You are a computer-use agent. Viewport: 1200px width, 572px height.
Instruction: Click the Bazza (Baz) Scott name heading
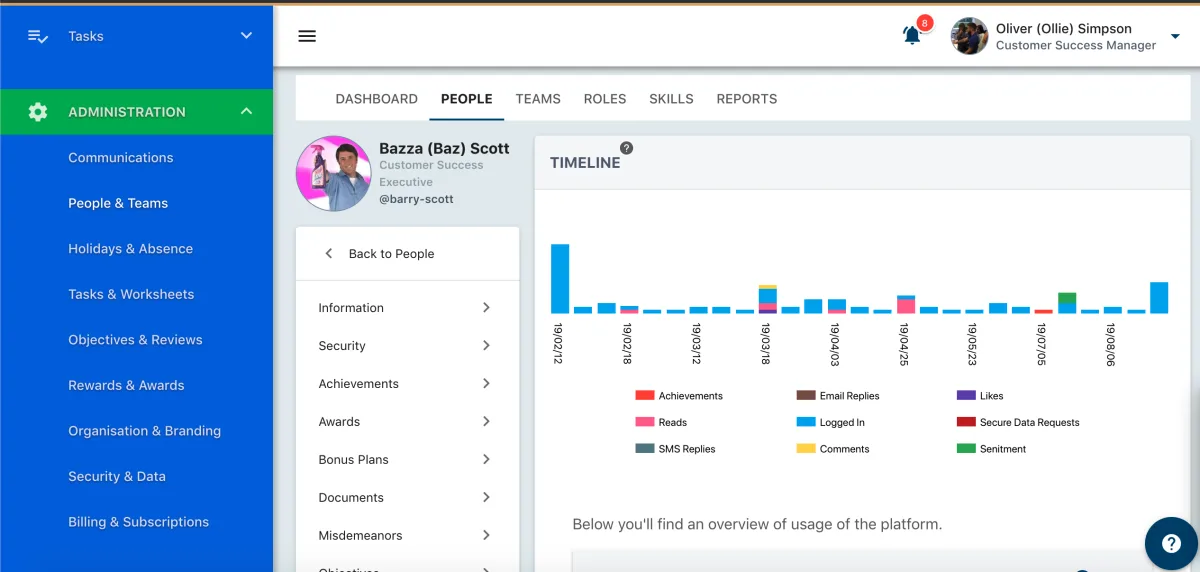coord(444,148)
